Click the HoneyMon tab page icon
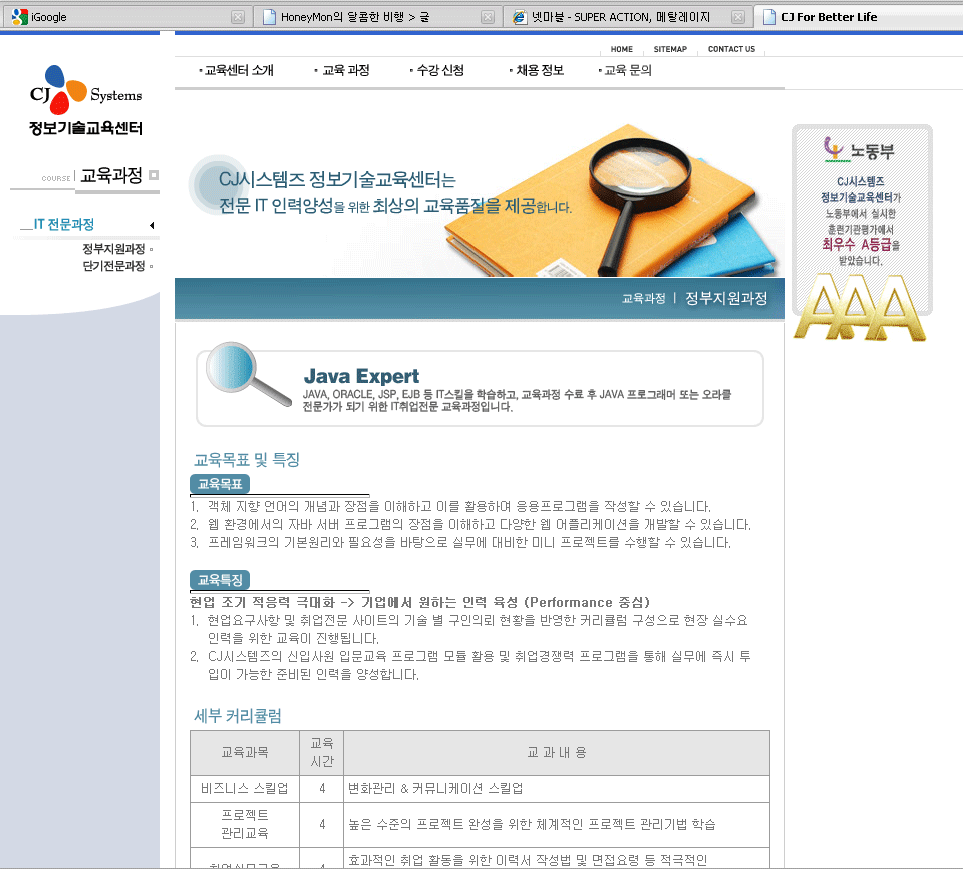The image size is (963, 870). (269, 17)
